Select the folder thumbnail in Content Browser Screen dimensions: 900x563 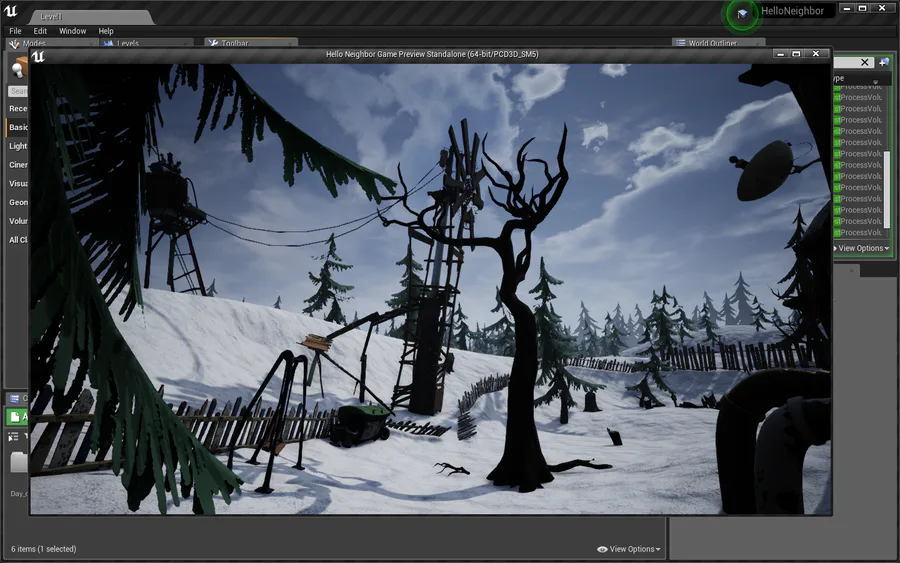(x=19, y=462)
